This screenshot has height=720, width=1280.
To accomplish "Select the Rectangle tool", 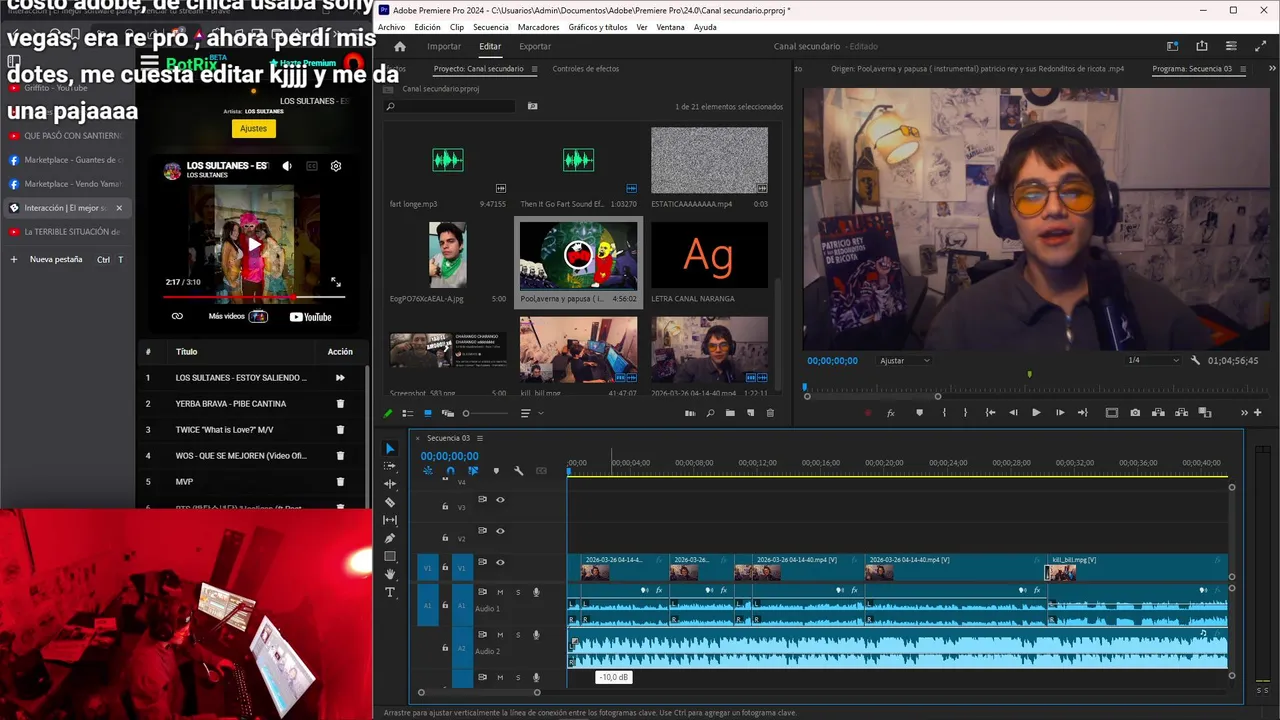I will (390, 556).
